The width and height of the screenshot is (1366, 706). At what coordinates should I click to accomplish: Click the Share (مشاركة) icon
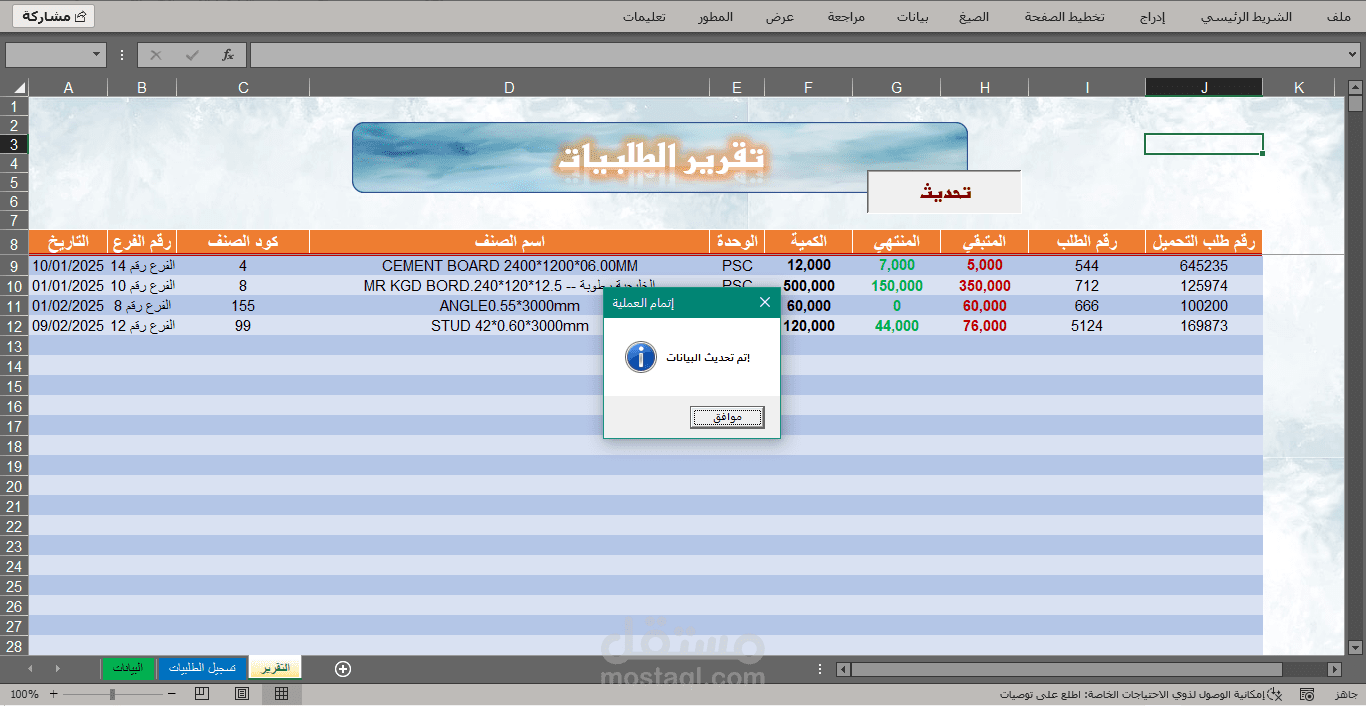52,16
